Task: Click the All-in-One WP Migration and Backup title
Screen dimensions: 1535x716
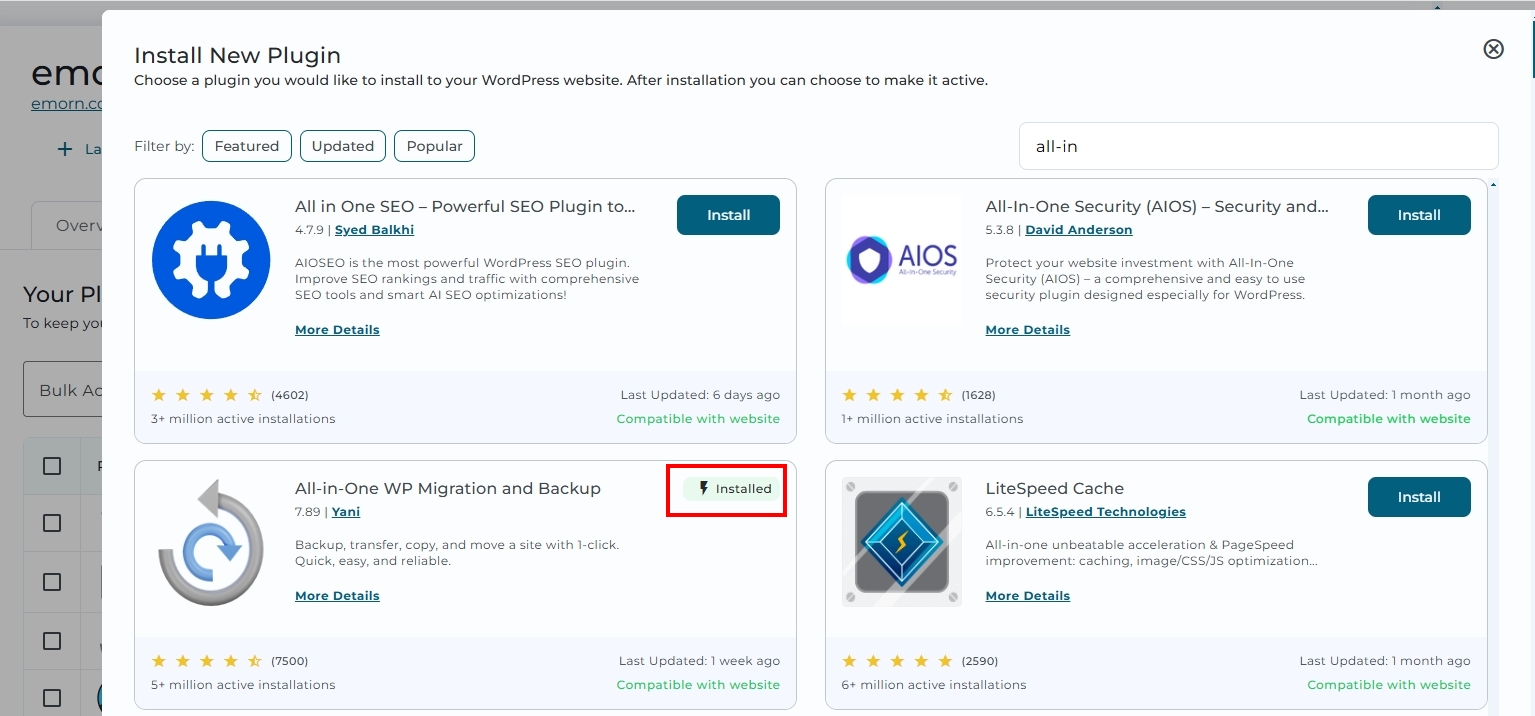Action: click(x=448, y=489)
